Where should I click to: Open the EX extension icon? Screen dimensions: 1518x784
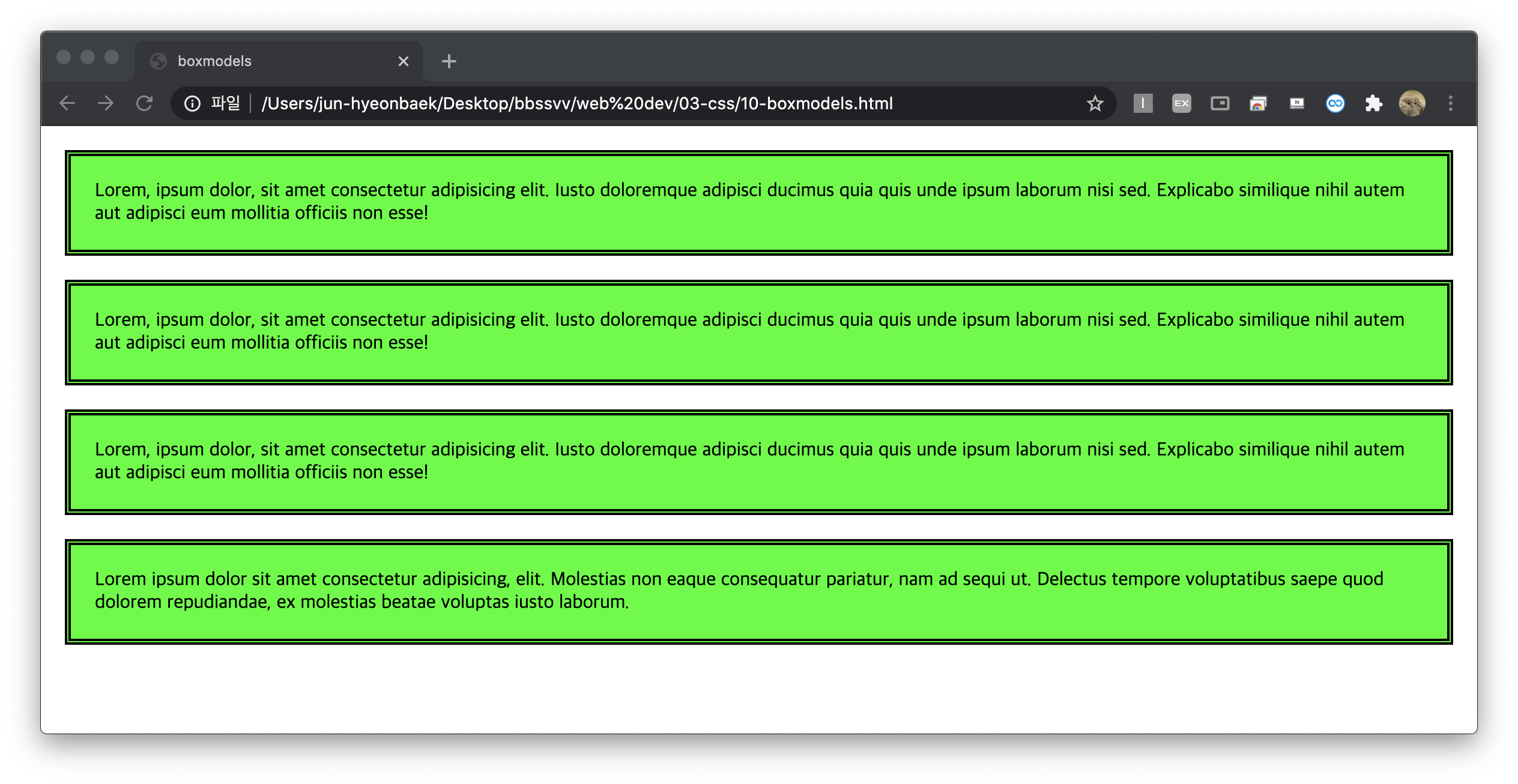1181,103
